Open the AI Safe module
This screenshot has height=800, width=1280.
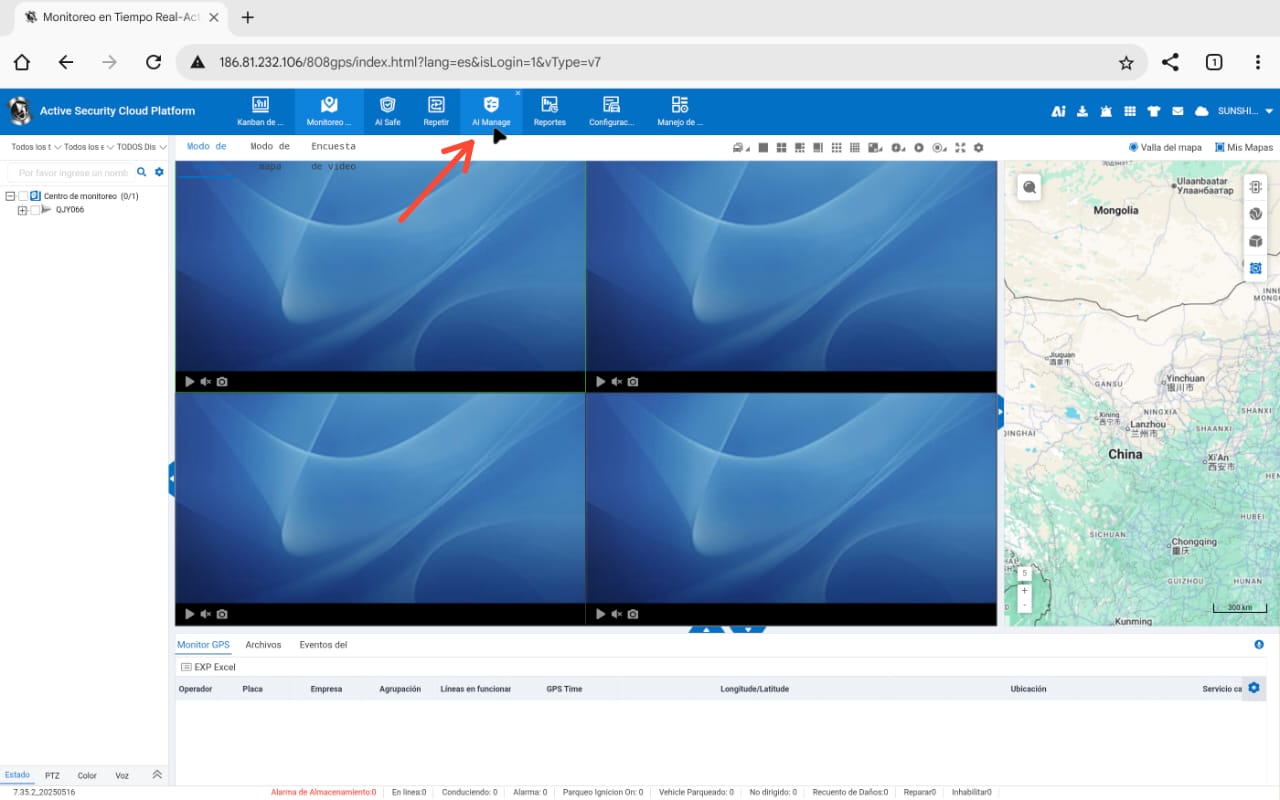(x=387, y=111)
